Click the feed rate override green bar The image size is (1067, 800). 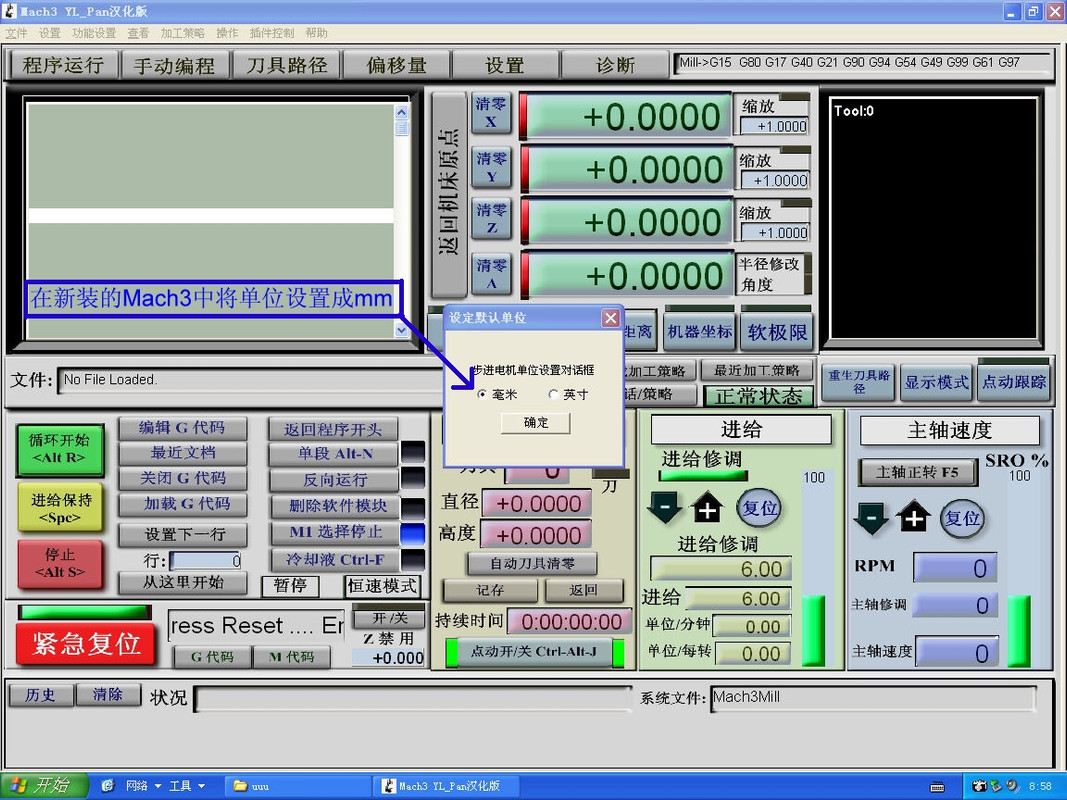(x=813, y=630)
